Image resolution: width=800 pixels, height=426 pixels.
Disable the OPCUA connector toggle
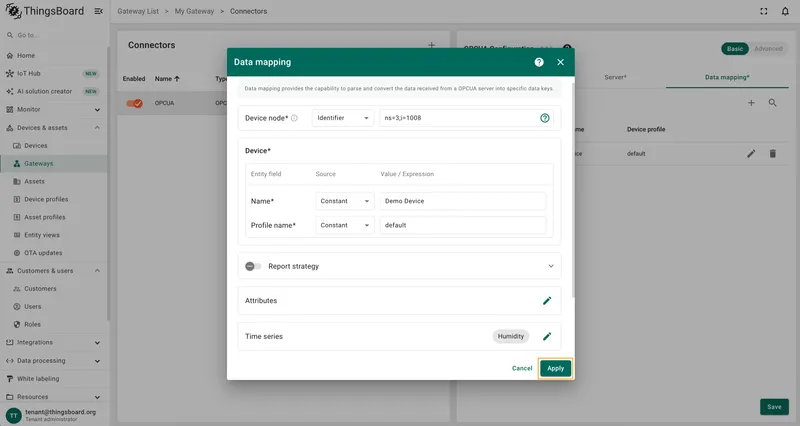135,103
